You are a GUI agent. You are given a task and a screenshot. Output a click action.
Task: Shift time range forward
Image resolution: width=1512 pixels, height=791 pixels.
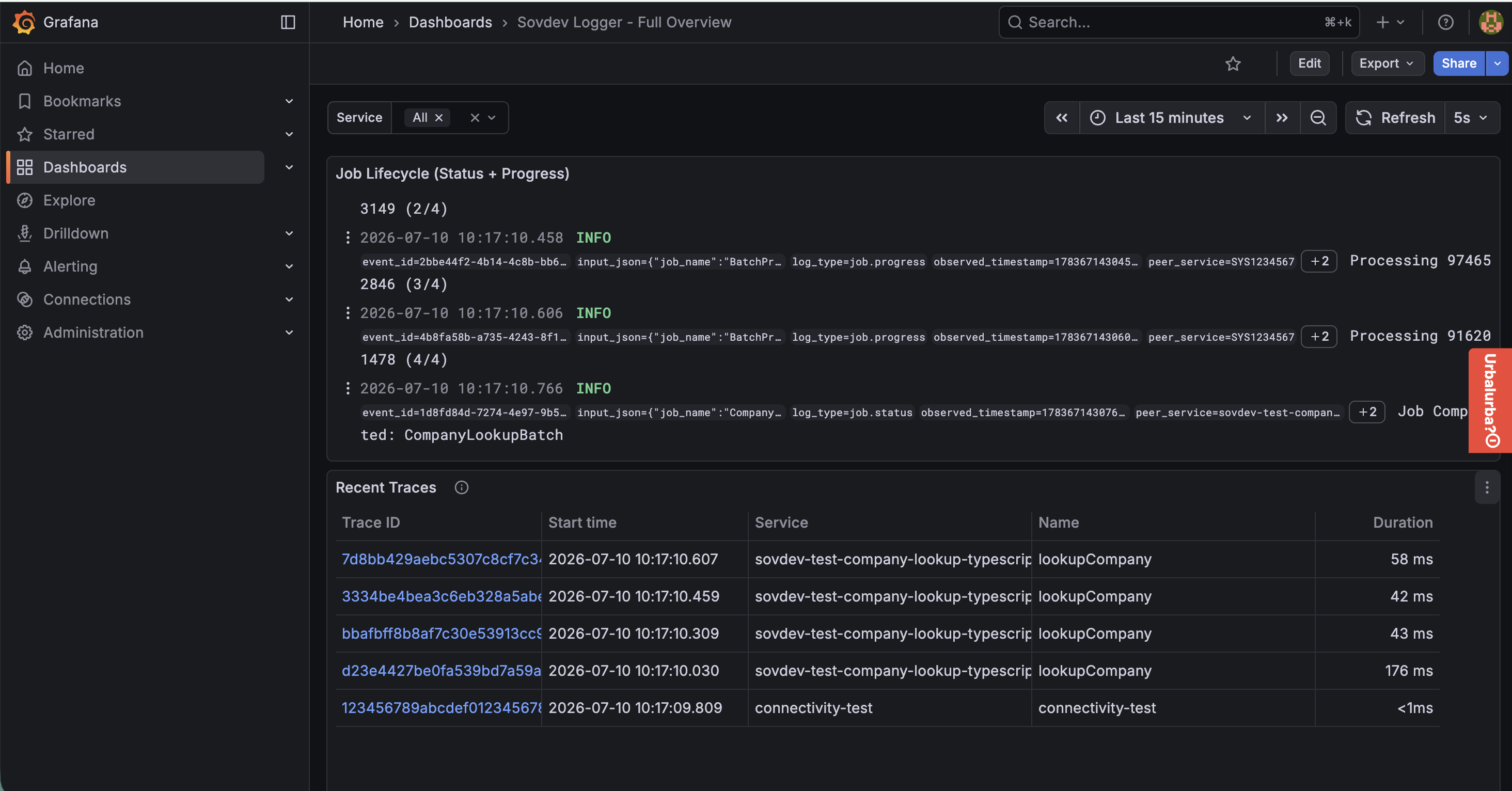point(1282,118)
